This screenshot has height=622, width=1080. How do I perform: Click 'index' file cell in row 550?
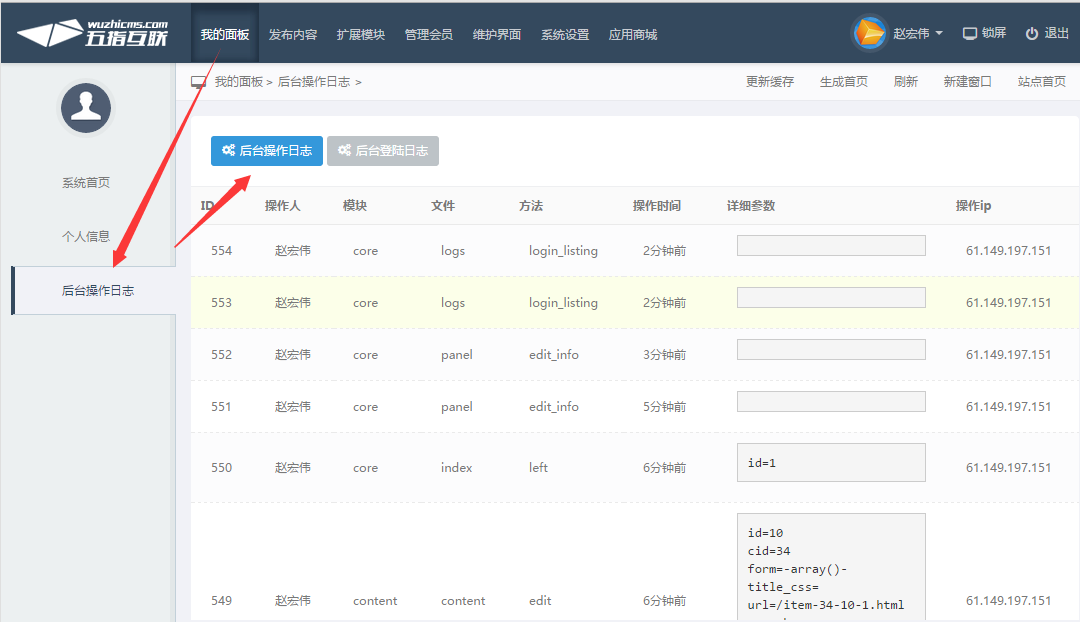[457, 468]
